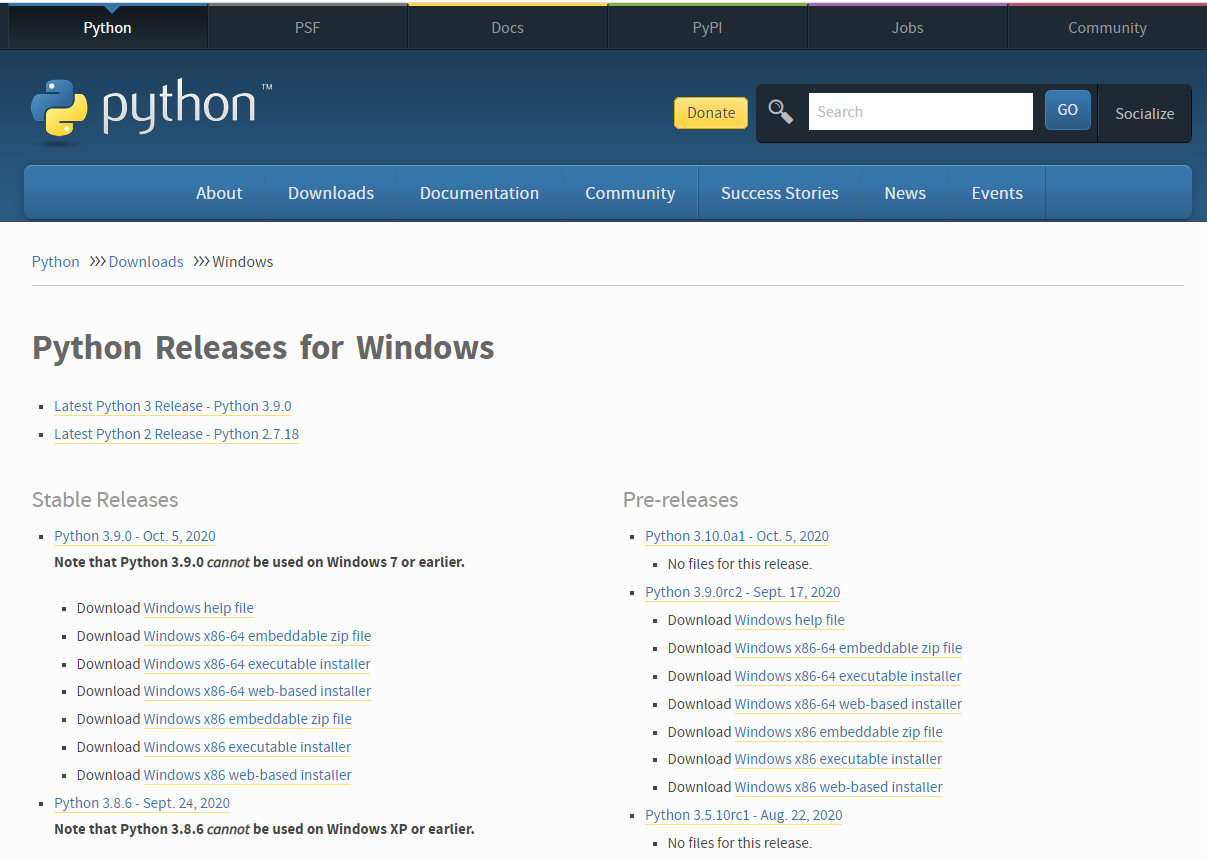Open Latest Python 3 Release - Python 3.9.0
The height and width of the screenshot is (860, 1207).
tap(173, 406)
